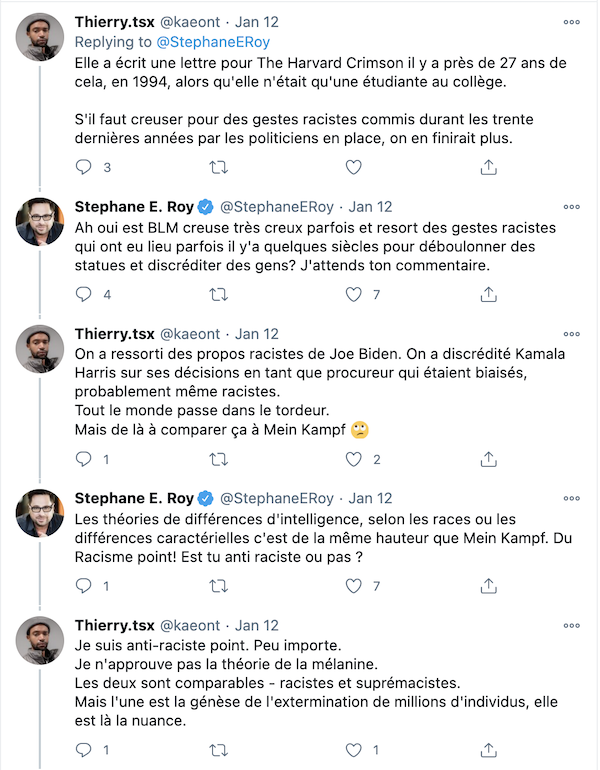The image size is (600, 770).
Task: Retweet Stephane's tweet about Mein Kampf theories
Action: (x=218, y=586)
